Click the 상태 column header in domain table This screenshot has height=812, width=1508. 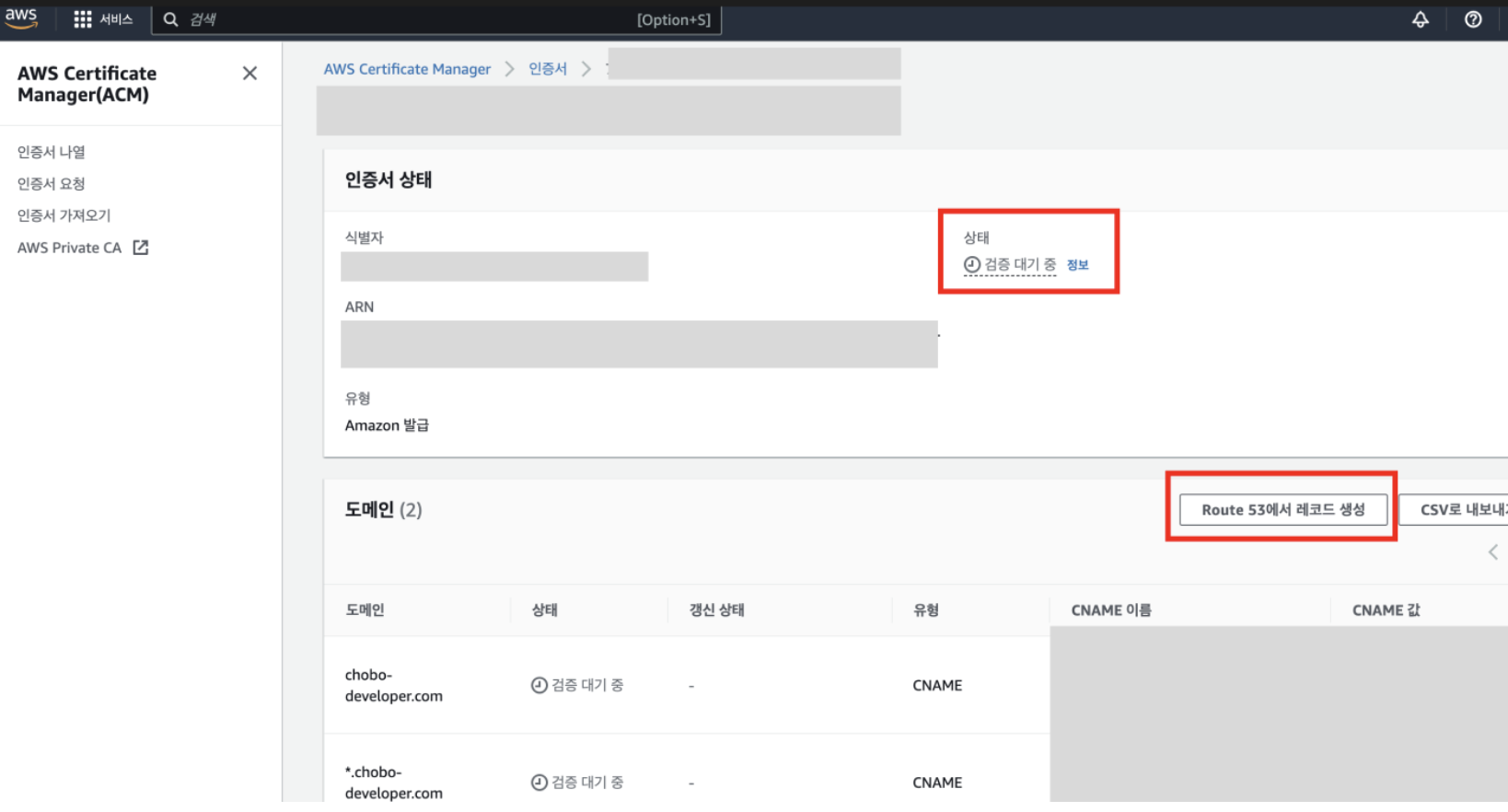coord(545,610)
